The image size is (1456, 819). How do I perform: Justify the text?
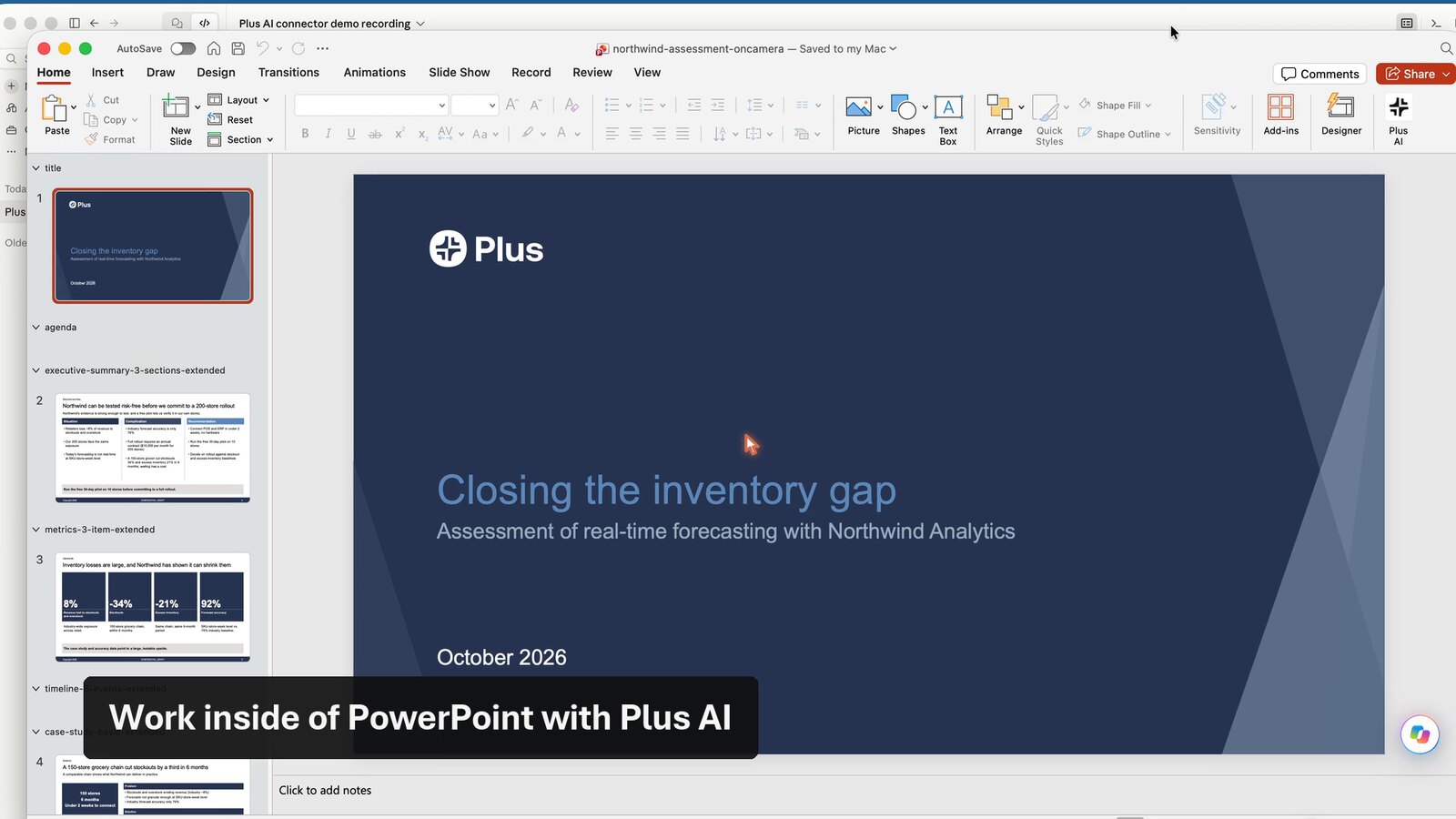click(682, 134)
